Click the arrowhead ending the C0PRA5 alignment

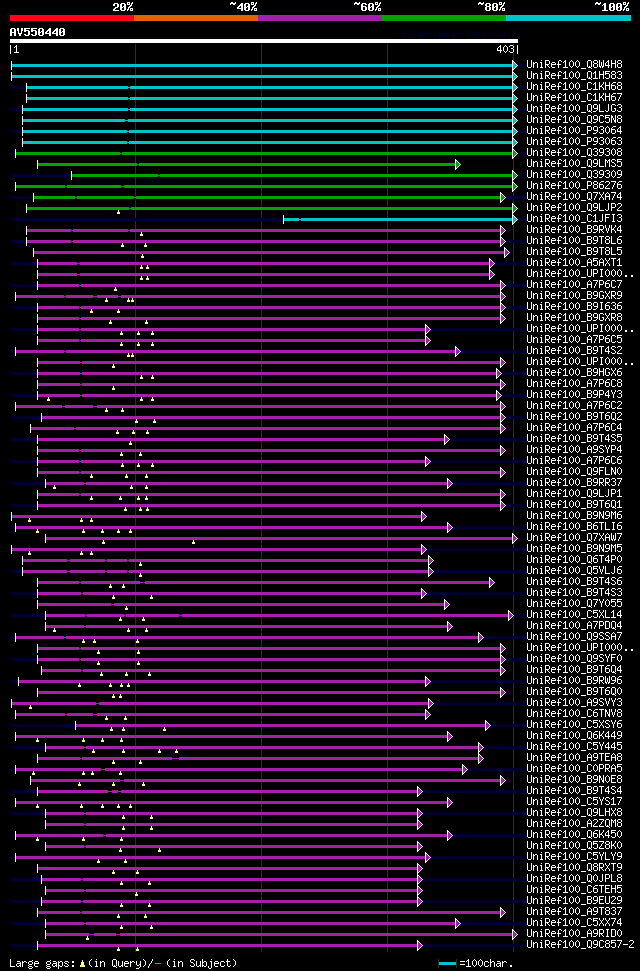coord(465,769)
